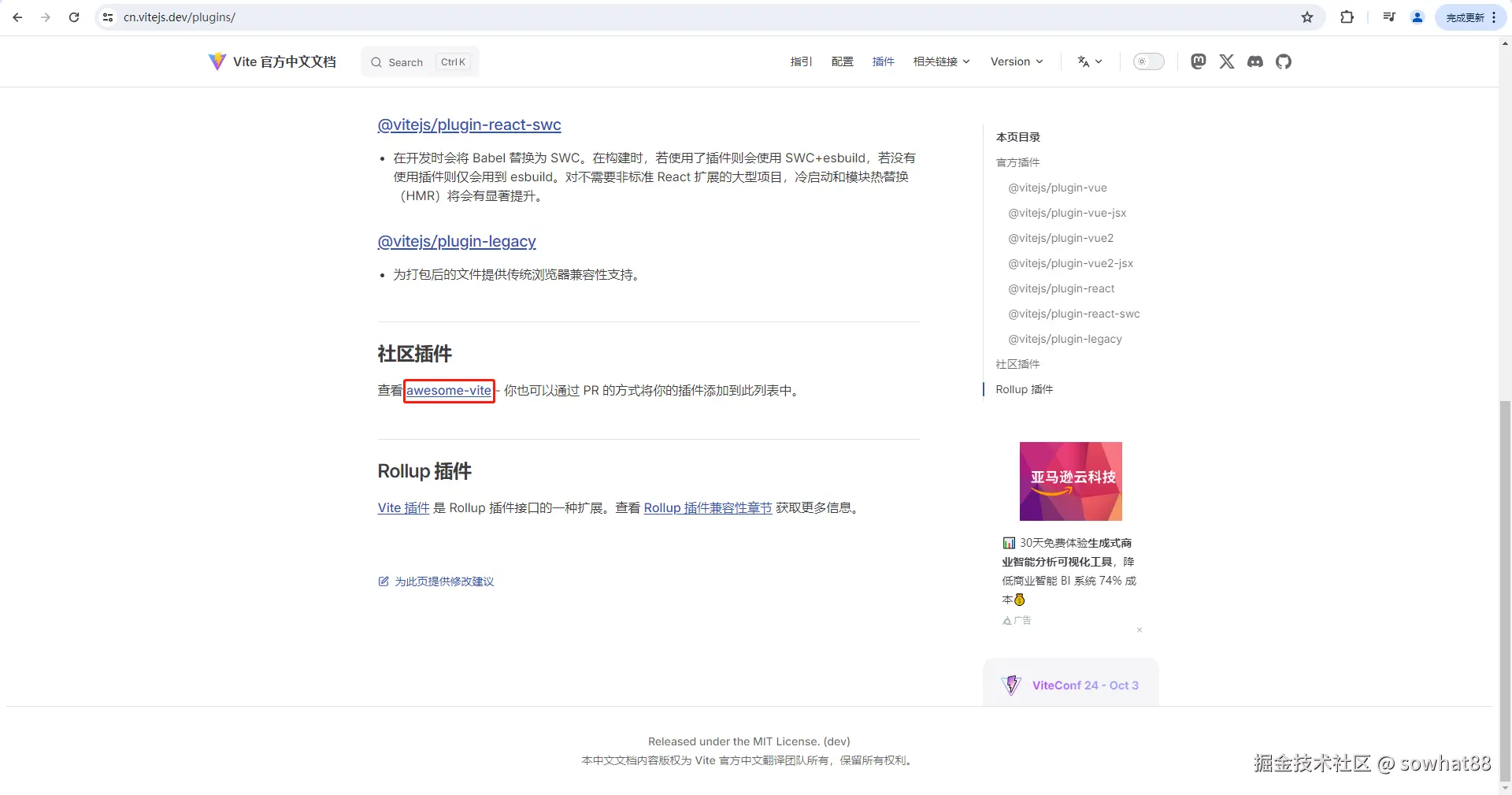Screen dimensions: 1512x795
Task: Jump to @vitejs/plugin-react-swc in outline
Action: tap(1074, 314)
